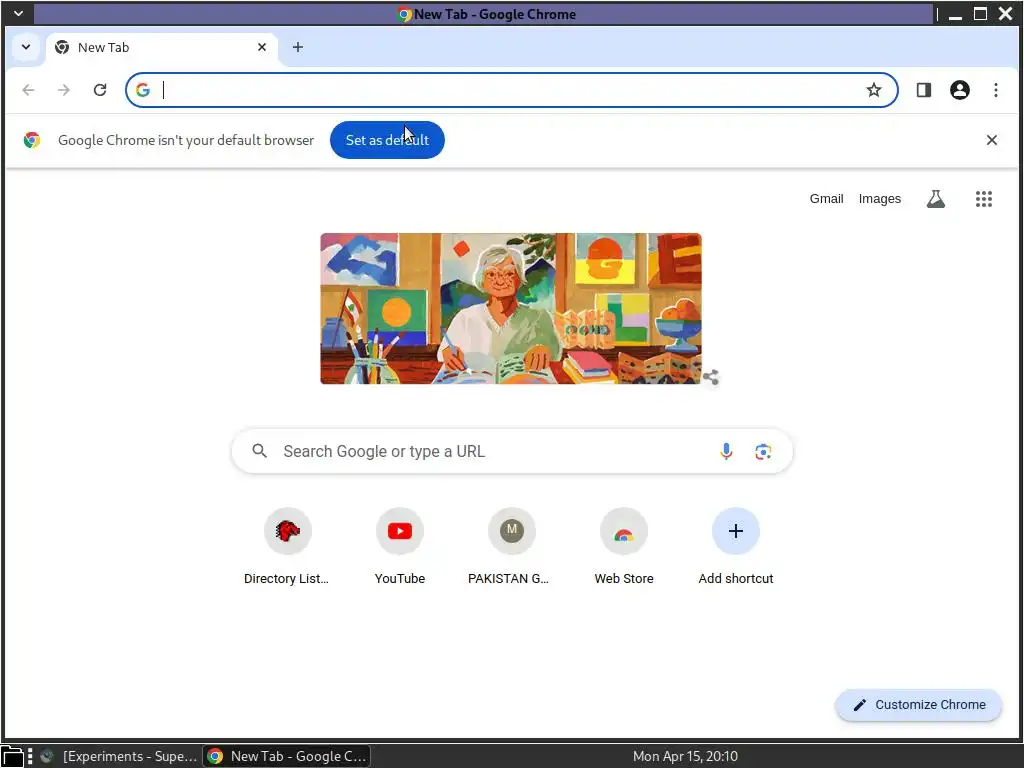Close the New Tab tab
Viewport: 1024px width, 768px height.
click(x=262, y=47)
